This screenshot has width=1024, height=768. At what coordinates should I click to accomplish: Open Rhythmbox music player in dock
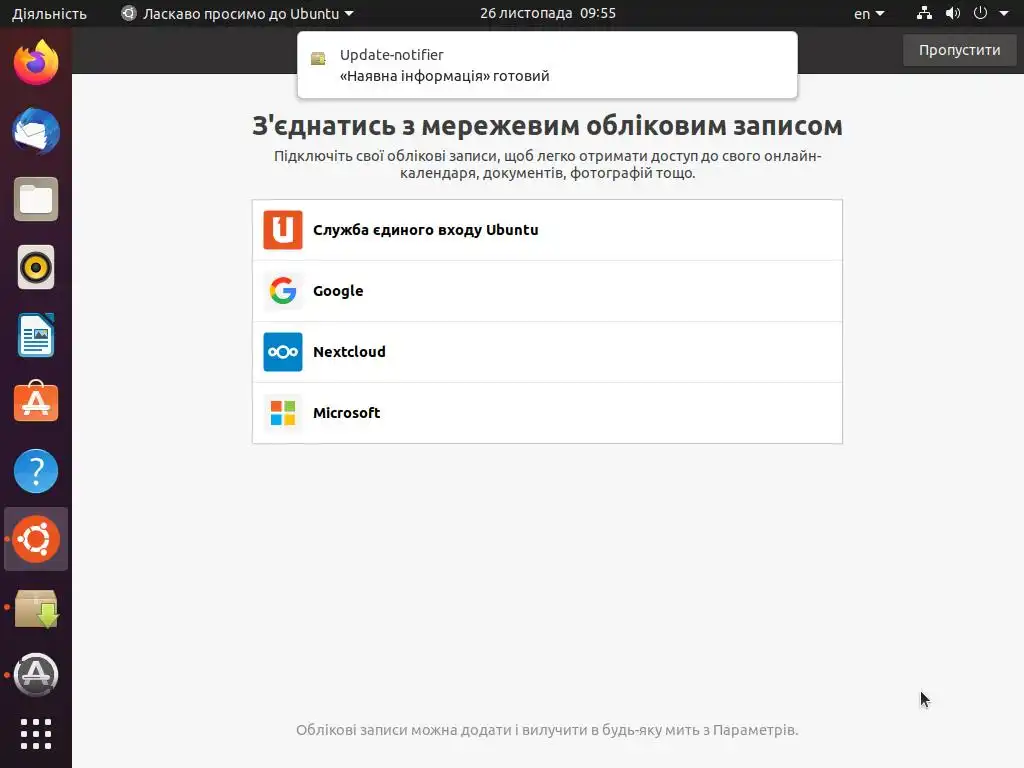[x=36, y=267]
